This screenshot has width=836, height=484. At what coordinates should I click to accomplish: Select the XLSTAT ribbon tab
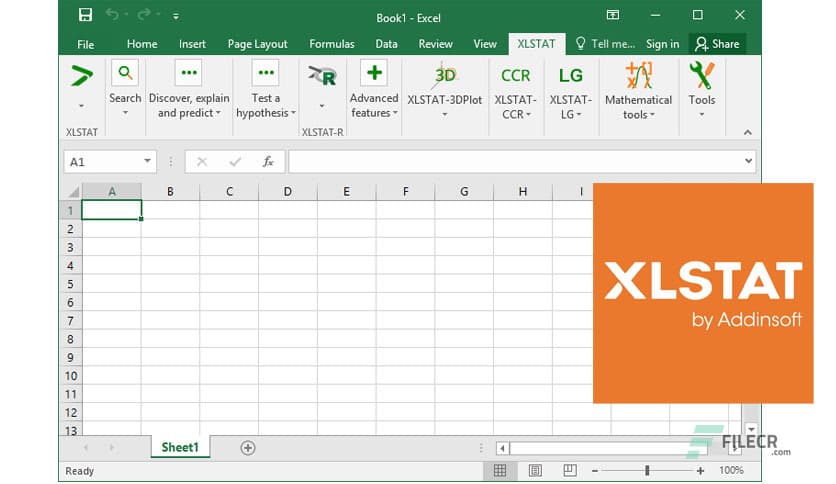[536, 44]
